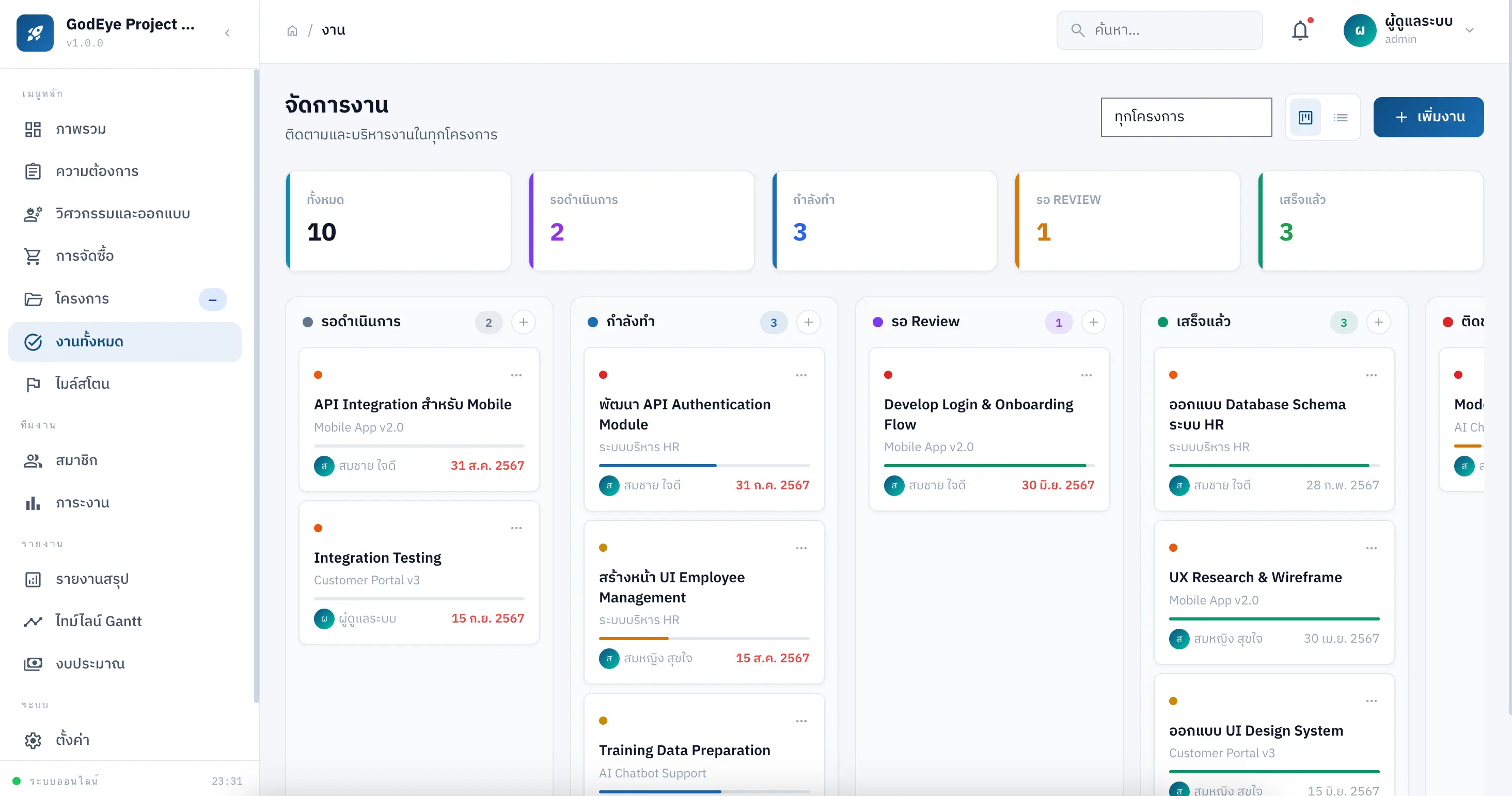The image size is (1512, 796).
Task: Switch to list view
Action: 1341,118
